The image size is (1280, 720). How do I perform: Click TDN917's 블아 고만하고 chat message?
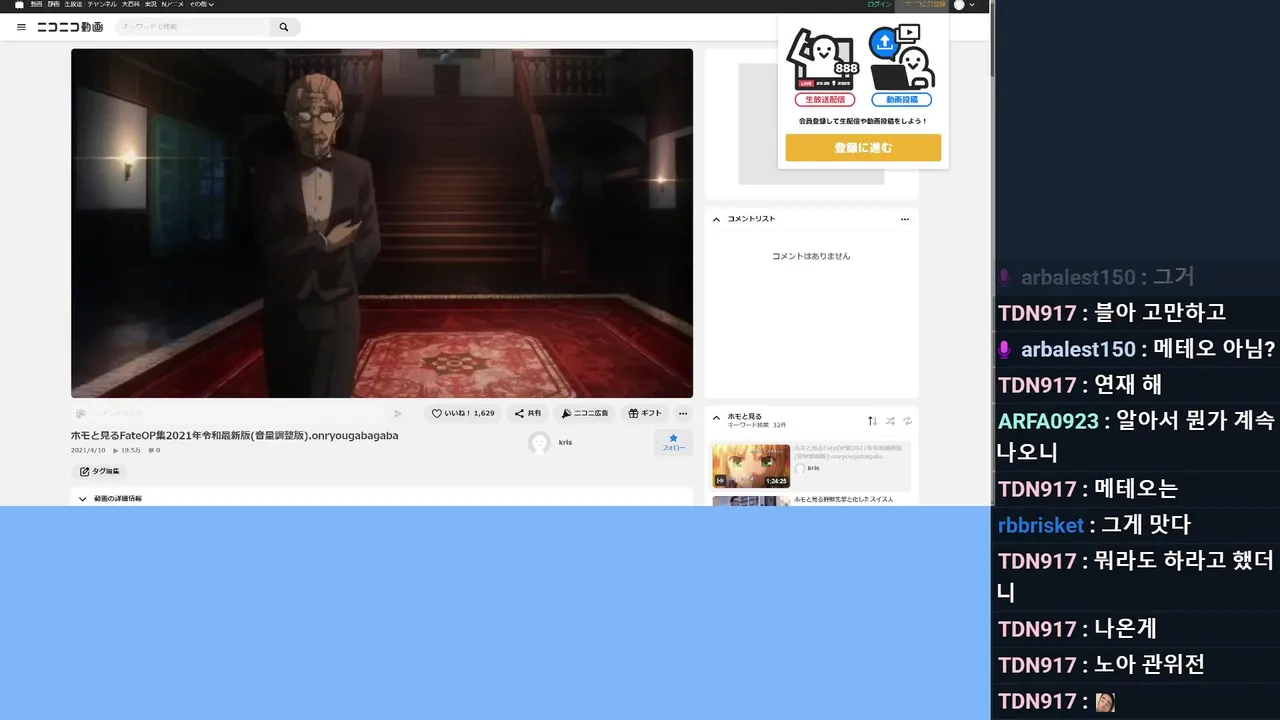click(1112, 312)
